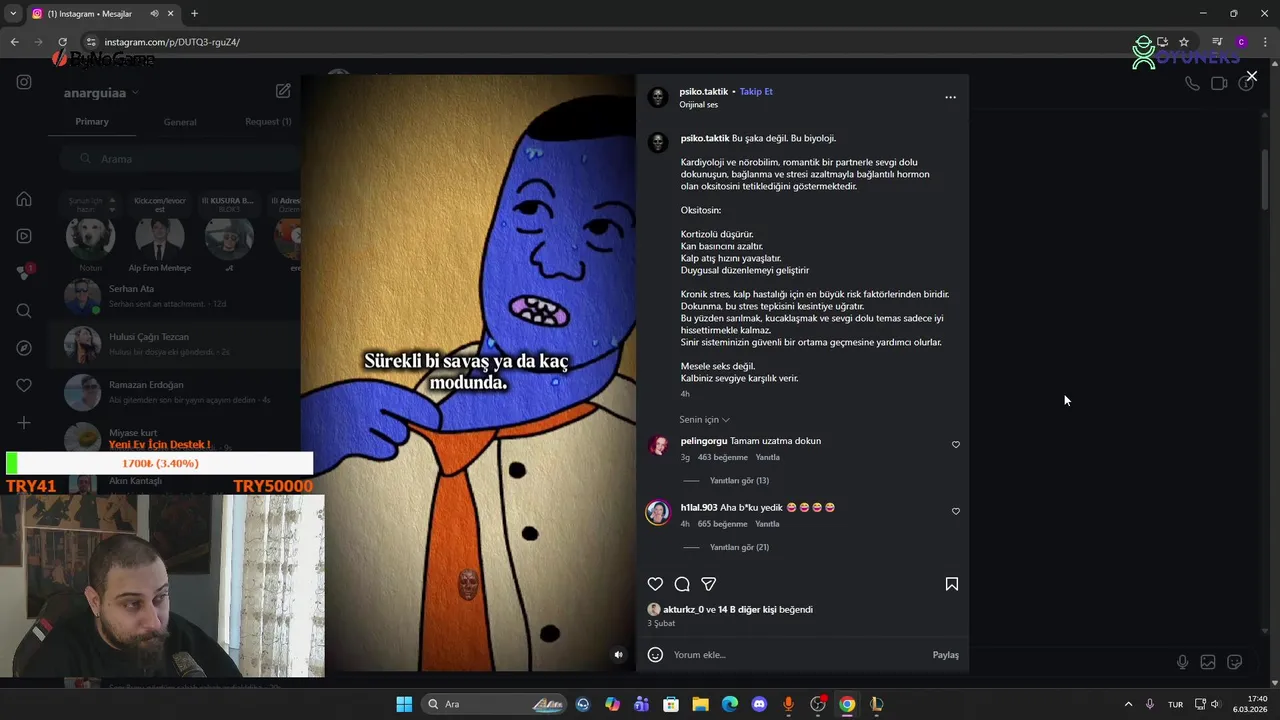Open sticker icon in chat input
Screen dimensions: 1280x720
[x=1235, y=662]
